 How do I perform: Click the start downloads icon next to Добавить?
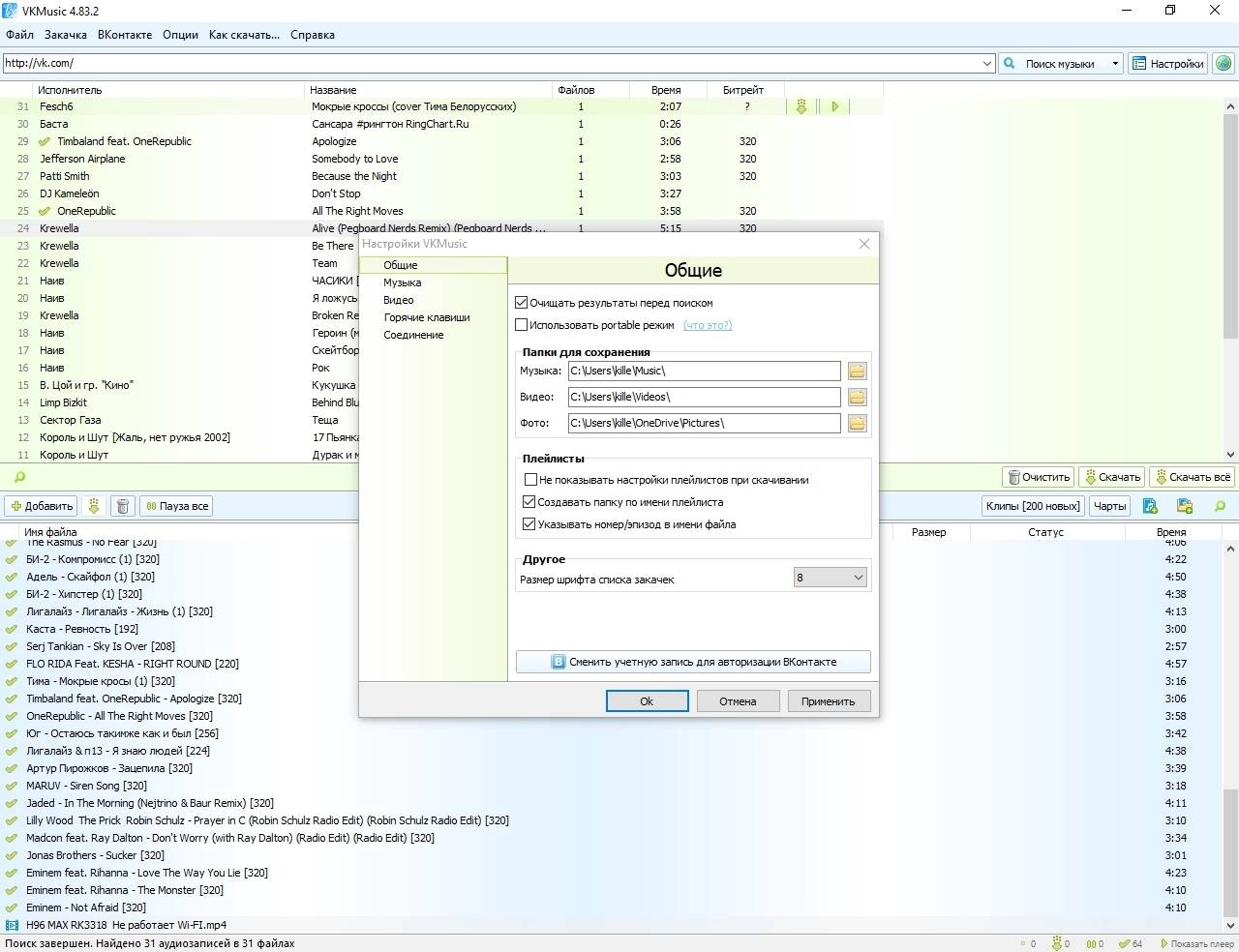[x=94, y=506]
